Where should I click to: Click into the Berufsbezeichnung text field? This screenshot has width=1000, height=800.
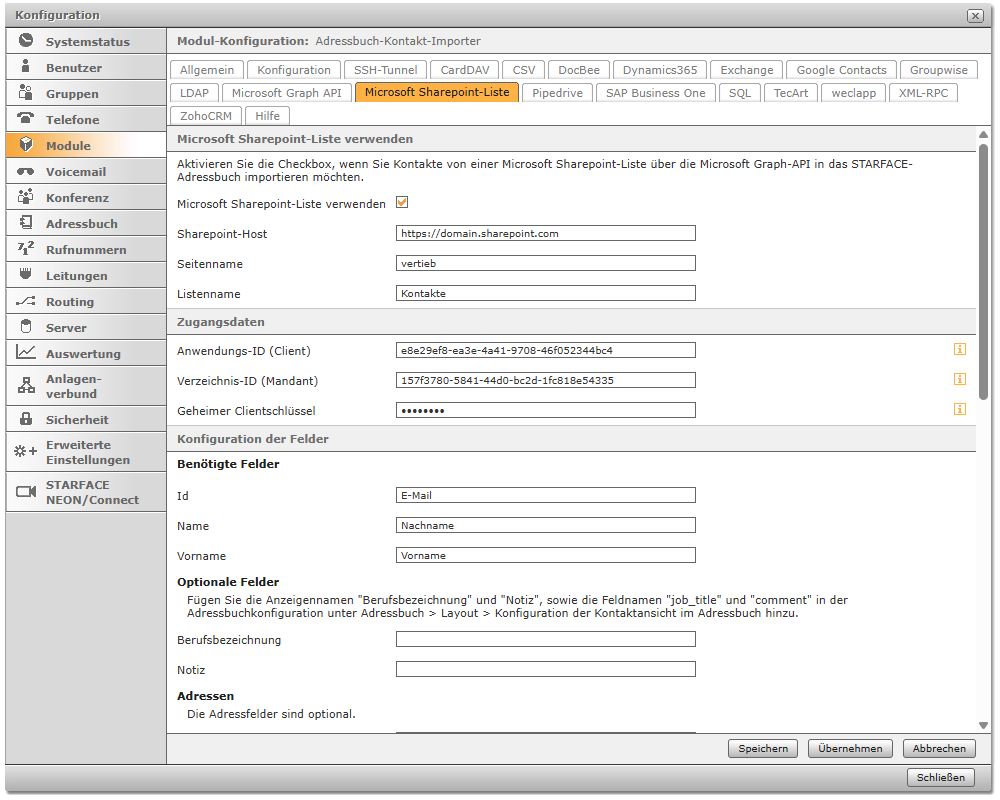[545, 640]
